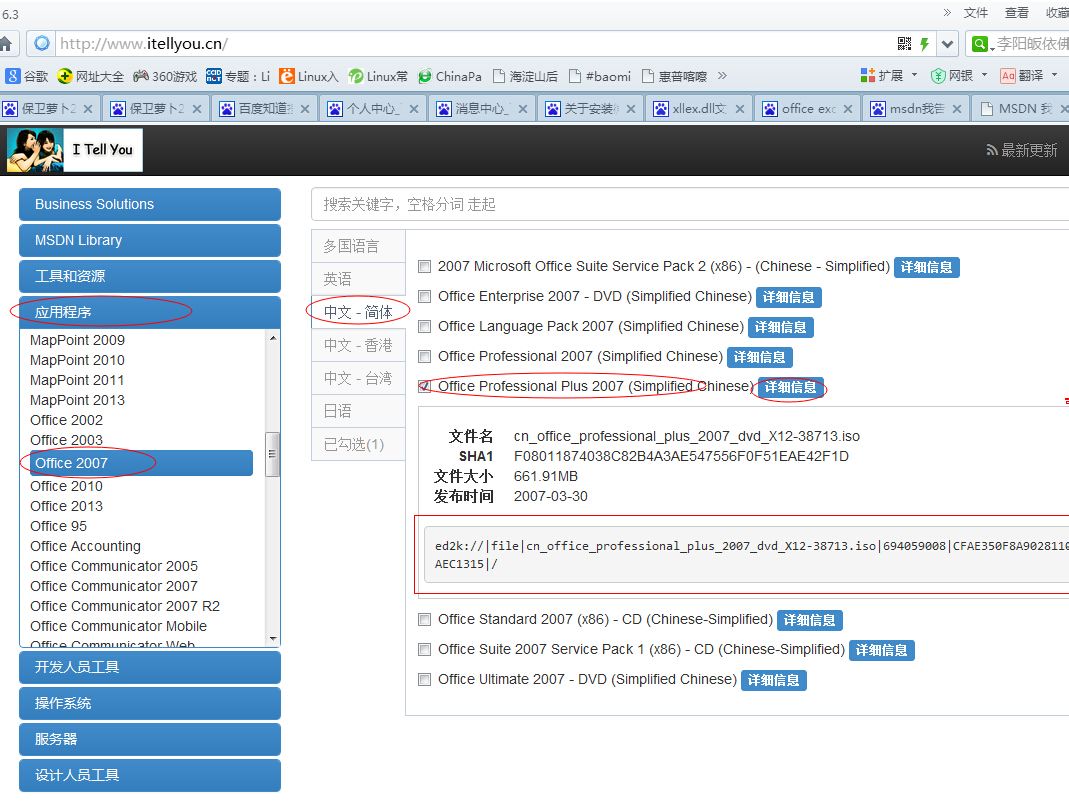Check Office Suite 2007 Service Pack 1 checkbox

tap(424, 650)
